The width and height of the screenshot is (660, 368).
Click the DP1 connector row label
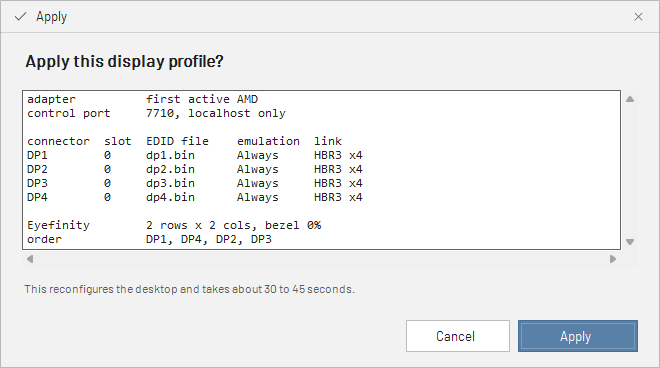[37, 155]
